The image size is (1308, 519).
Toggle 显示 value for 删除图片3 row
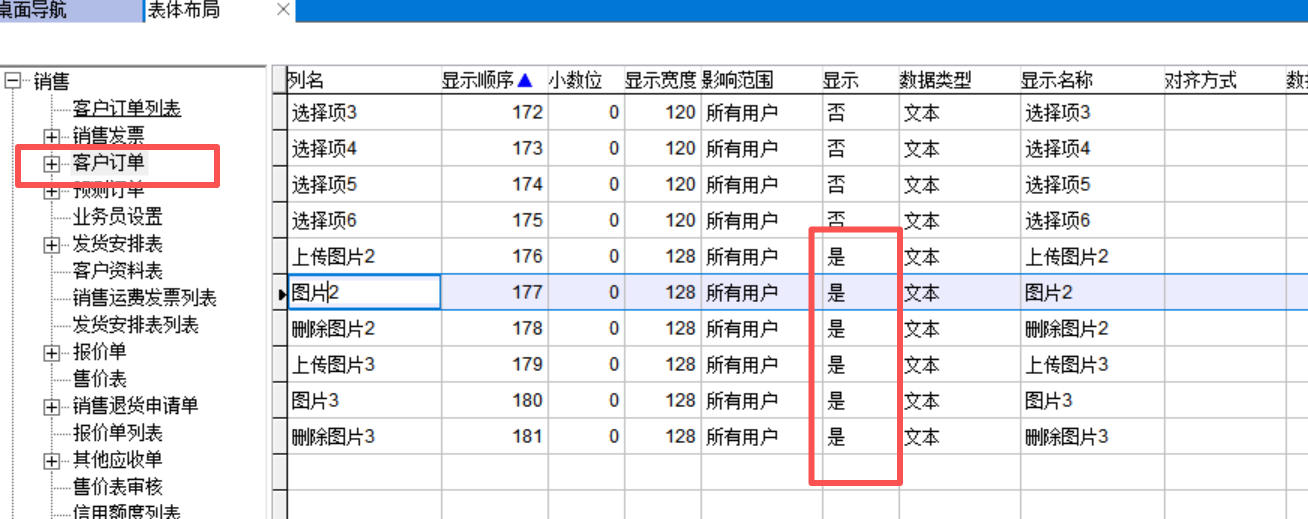click(836, 437)
